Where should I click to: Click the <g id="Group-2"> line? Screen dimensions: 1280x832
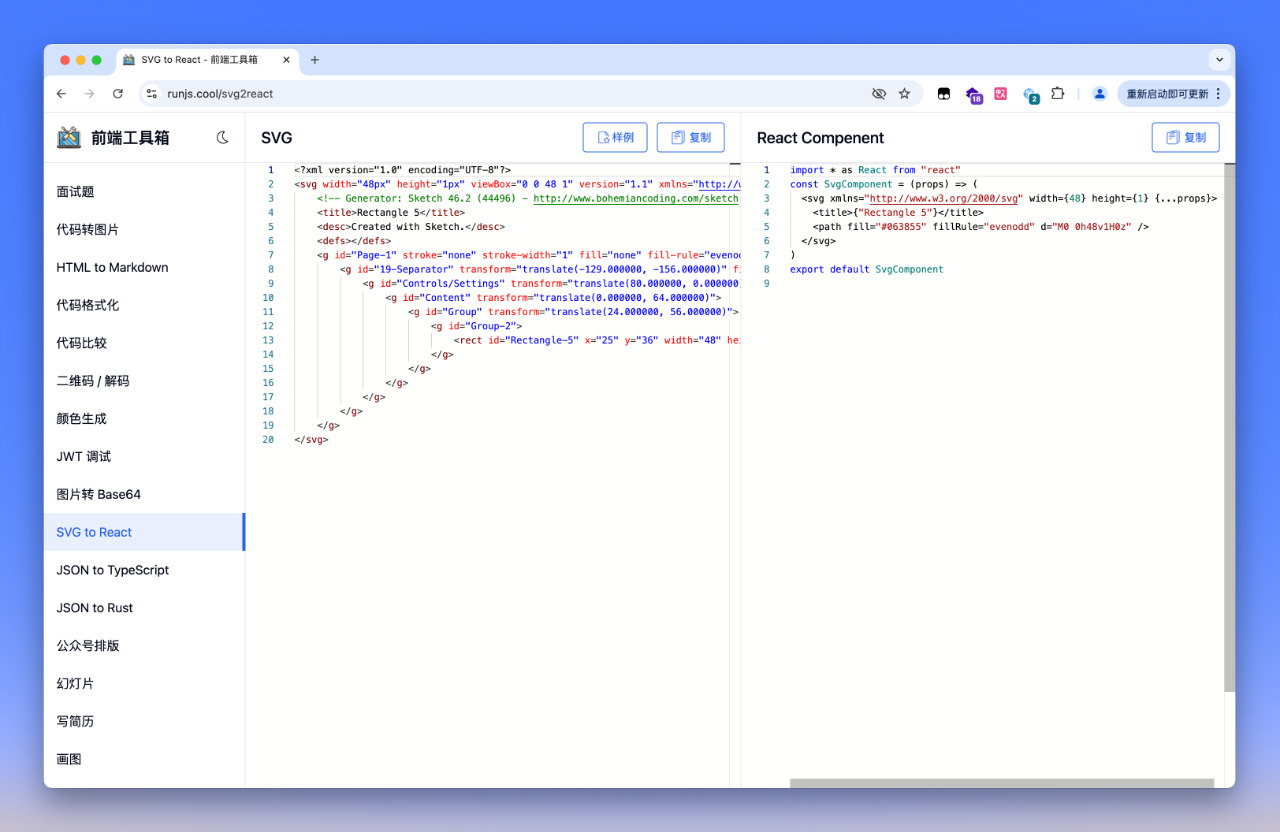pos(476,326)
